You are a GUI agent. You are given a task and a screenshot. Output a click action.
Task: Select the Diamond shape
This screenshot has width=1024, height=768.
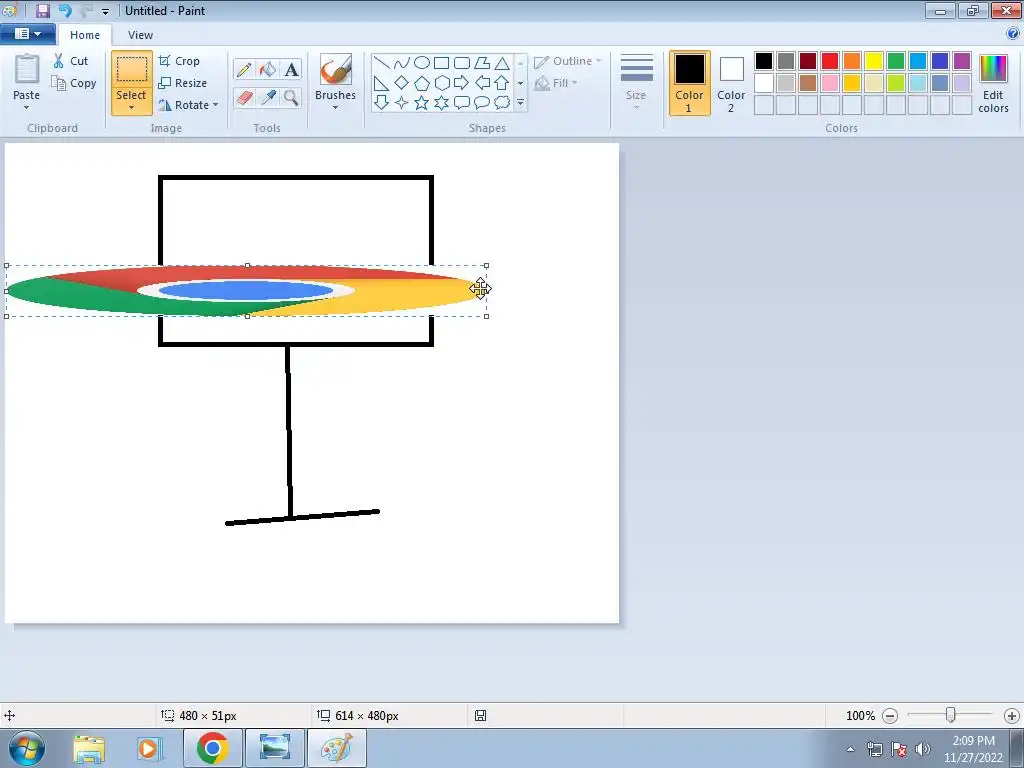pyautogui.click(x=402, y=83)
